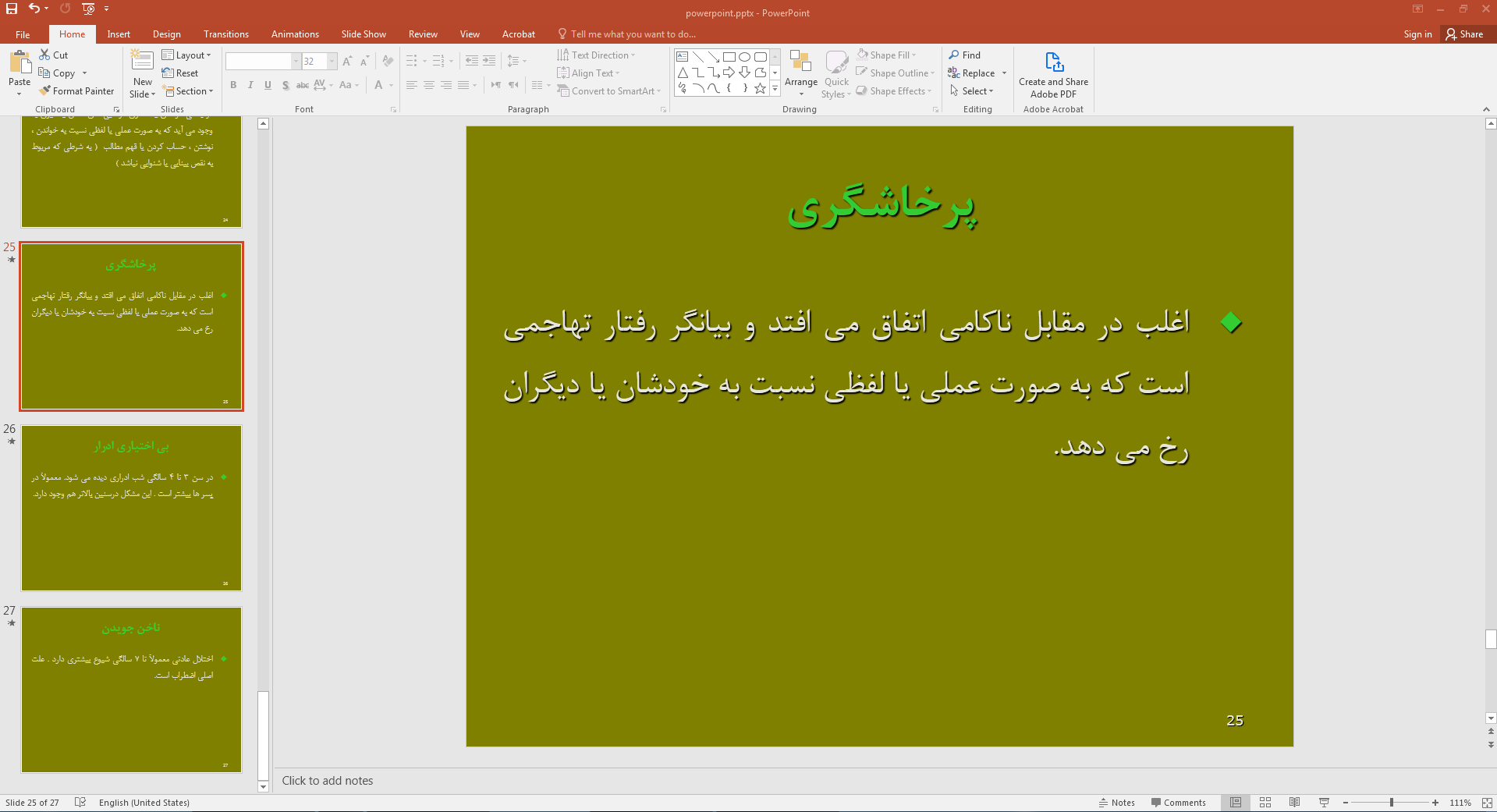Open Font Color picker A

(378, 85)
